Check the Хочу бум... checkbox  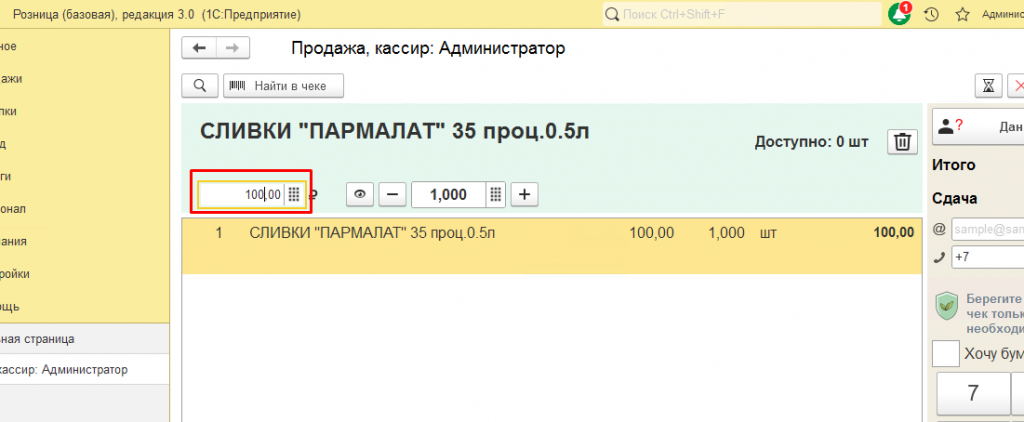(x=945, y=353)
